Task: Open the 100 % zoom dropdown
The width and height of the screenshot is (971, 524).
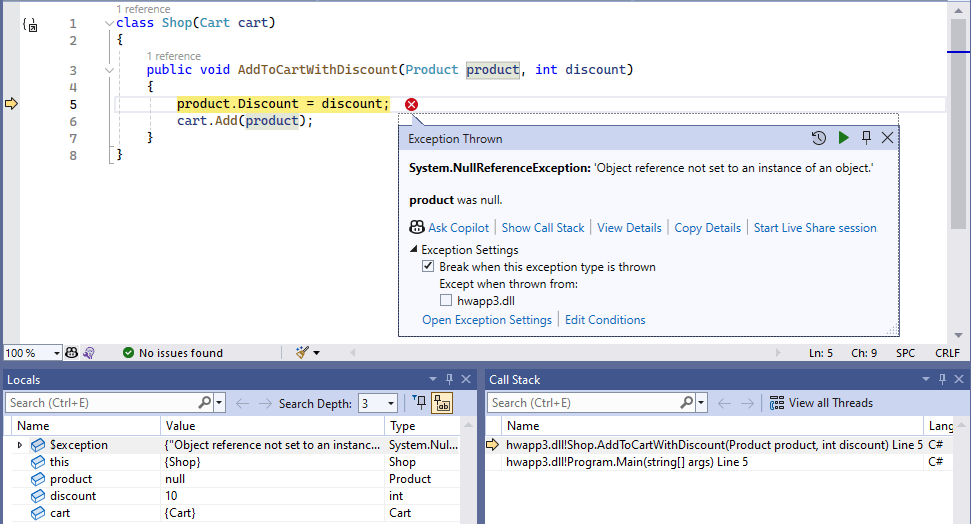Action: [56, 353]
